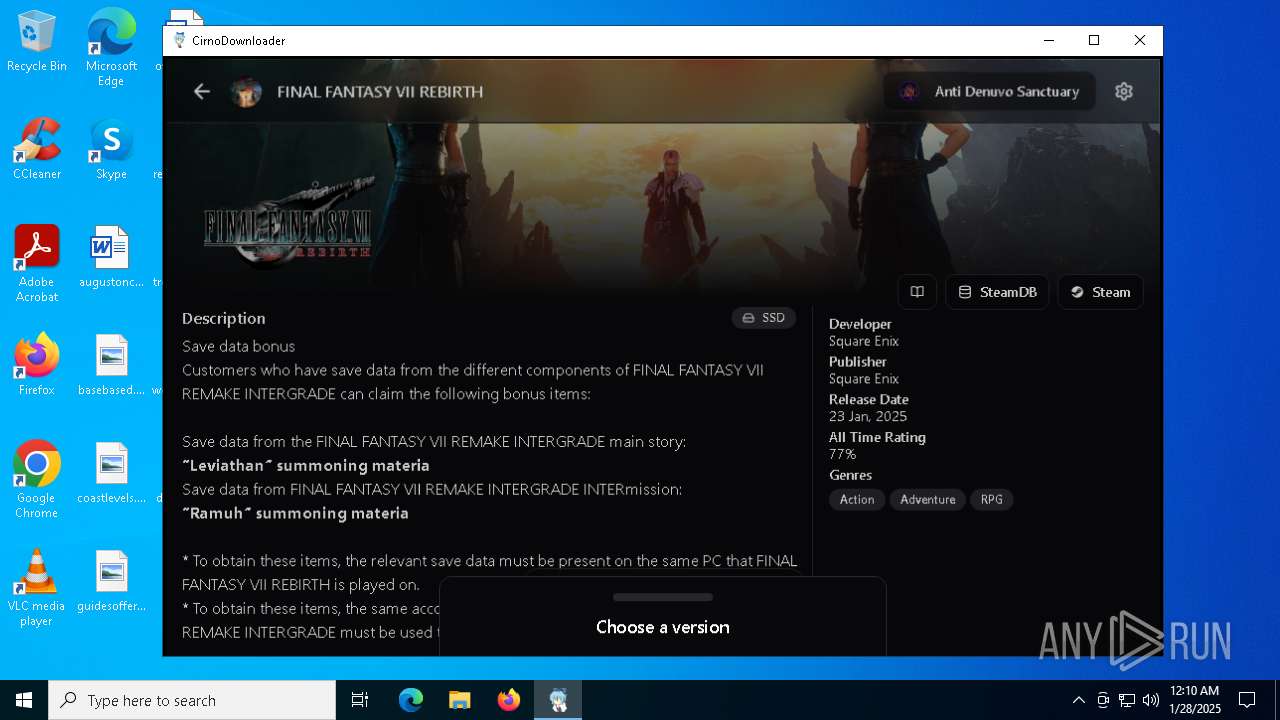Open Skype desktop shortcut
Screen dimensions: 1280x720
[111, 149]
